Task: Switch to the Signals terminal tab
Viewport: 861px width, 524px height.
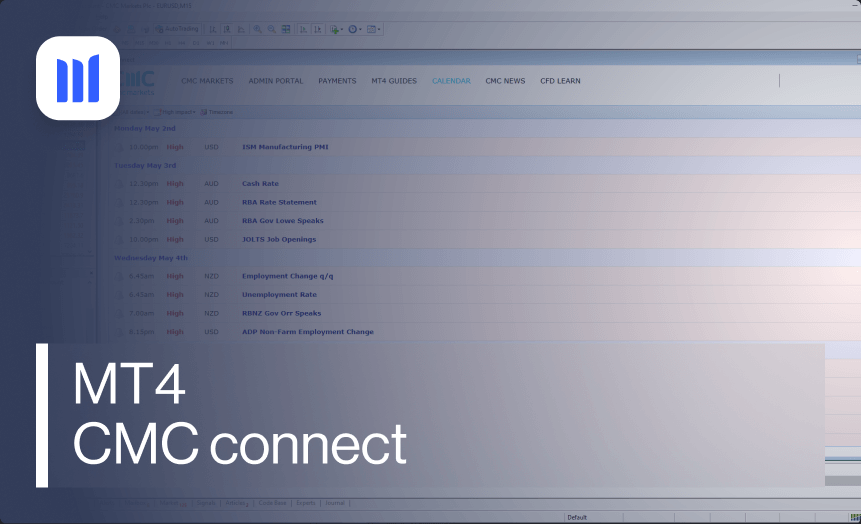Action: point(206,503)
